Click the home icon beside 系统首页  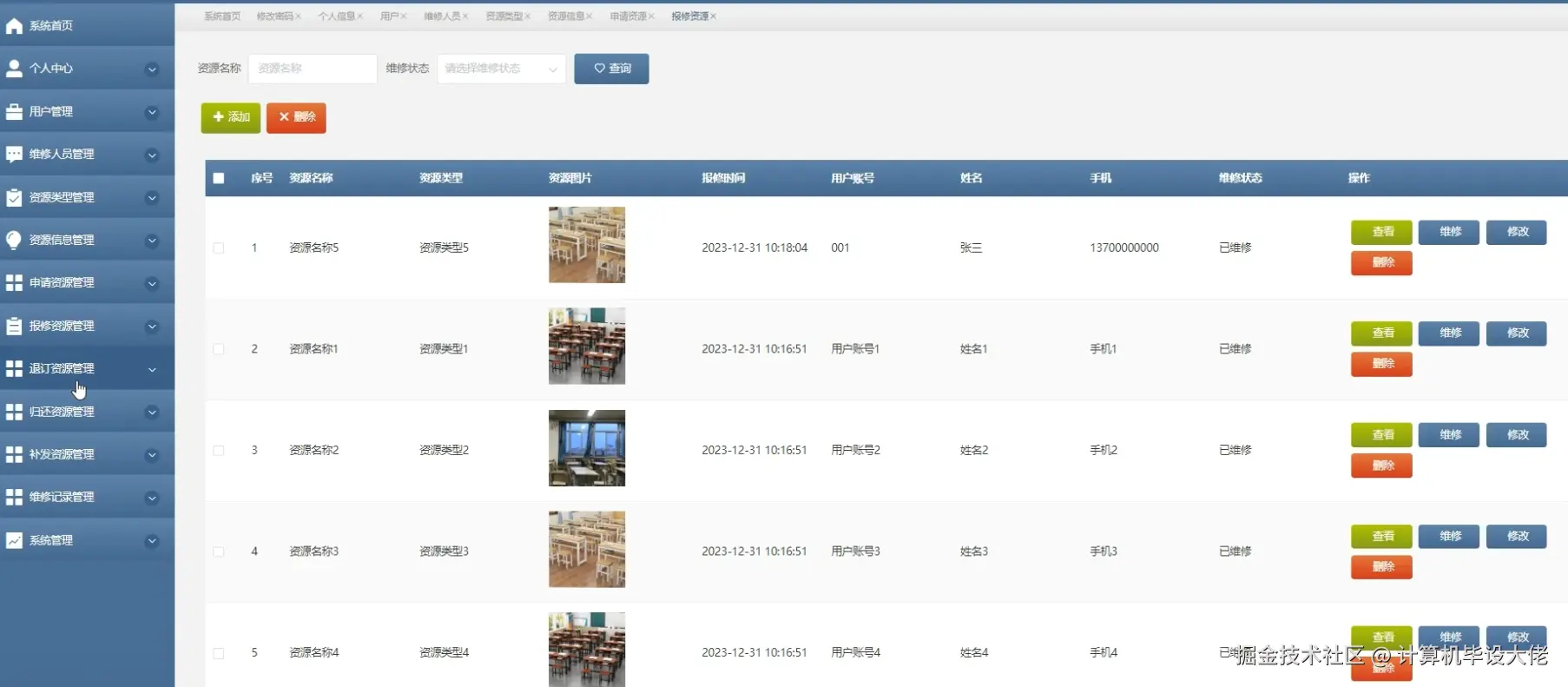coord(14,26)
